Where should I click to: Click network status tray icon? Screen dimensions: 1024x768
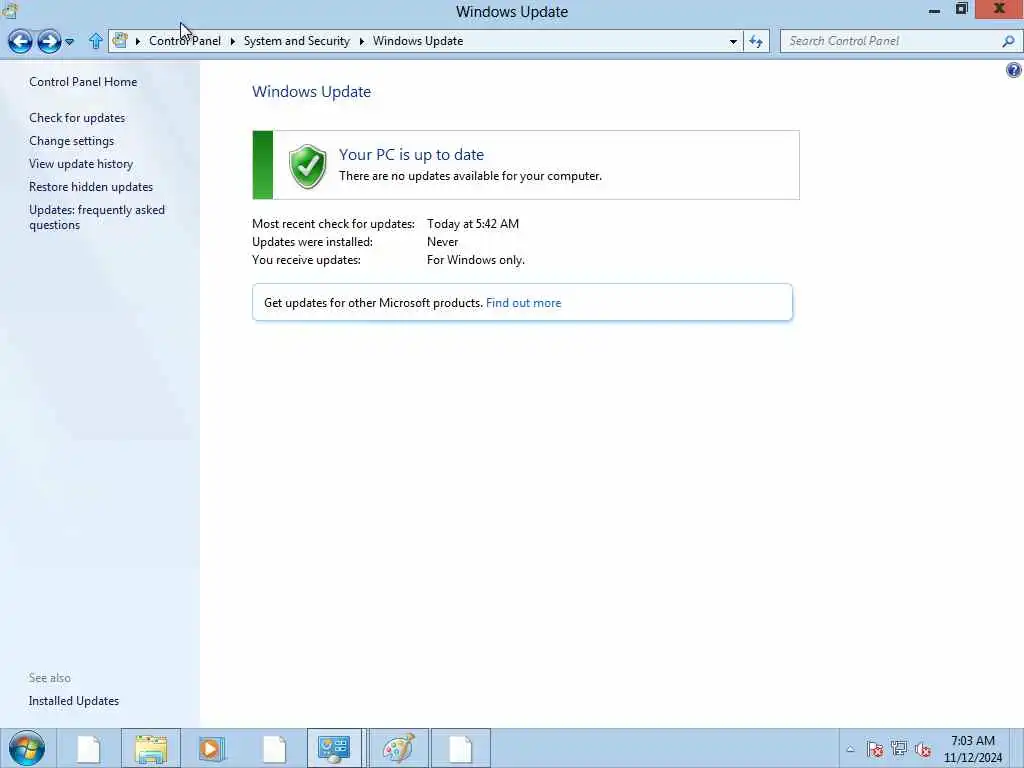(x=899, y=749)
